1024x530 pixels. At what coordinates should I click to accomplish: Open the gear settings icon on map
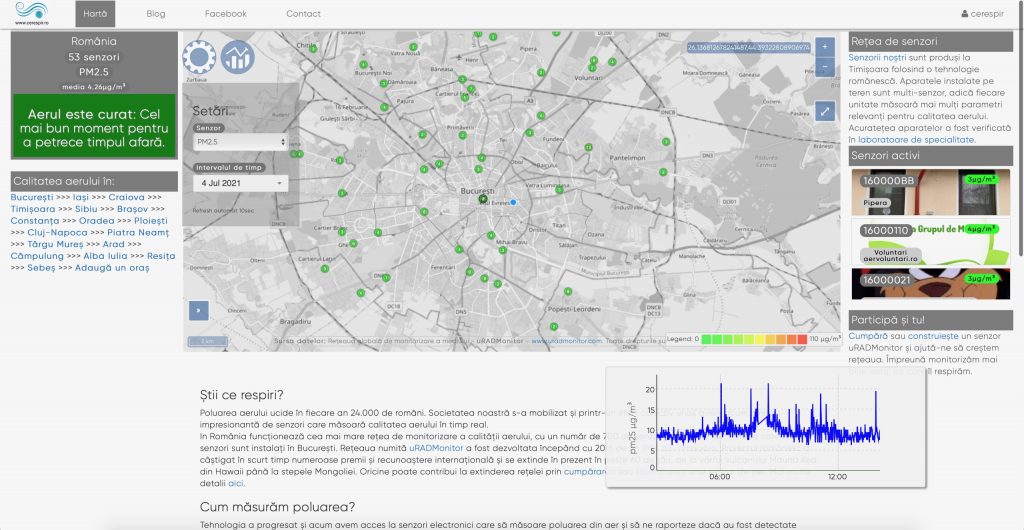[x=199, y=57]
